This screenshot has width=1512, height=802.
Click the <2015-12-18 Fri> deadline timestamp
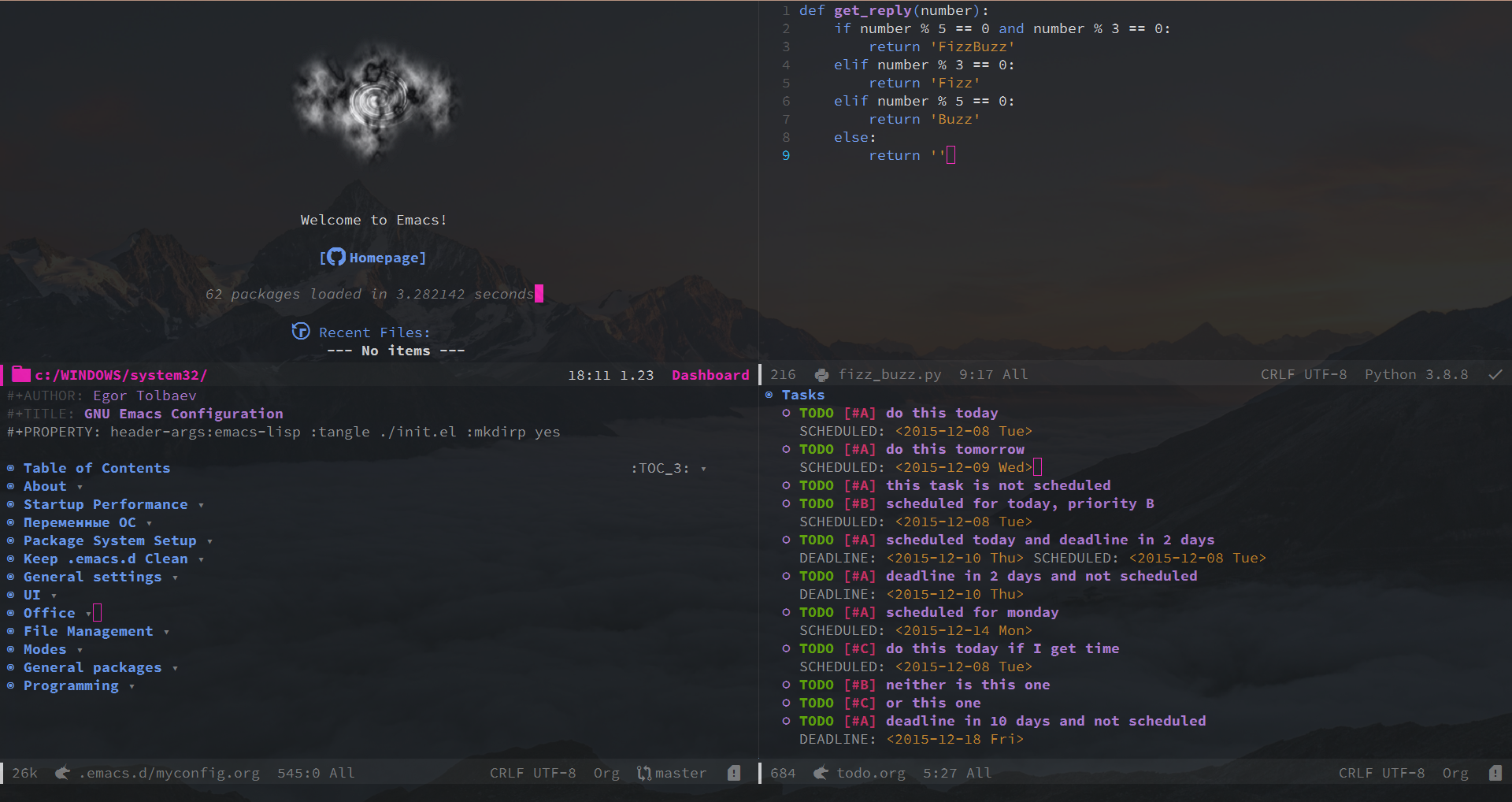(954, 739)
